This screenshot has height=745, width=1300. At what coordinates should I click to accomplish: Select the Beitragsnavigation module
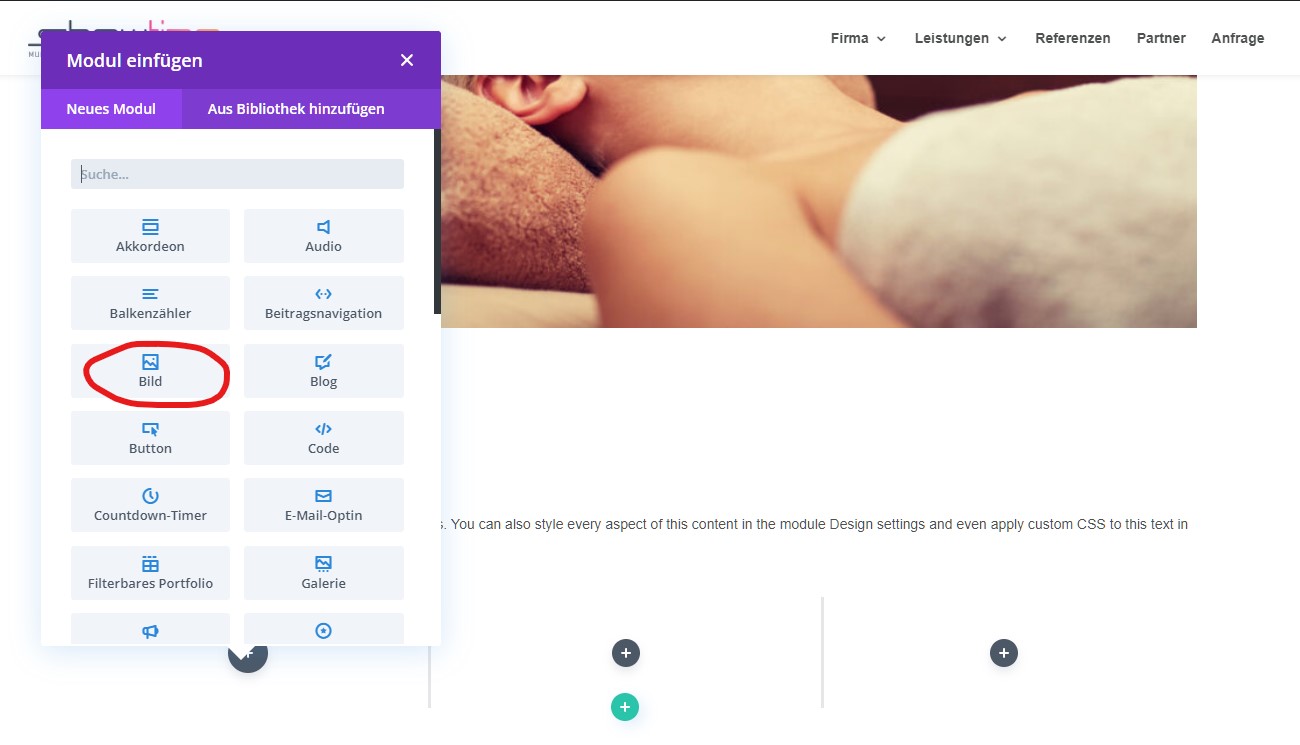click(323, 303)
